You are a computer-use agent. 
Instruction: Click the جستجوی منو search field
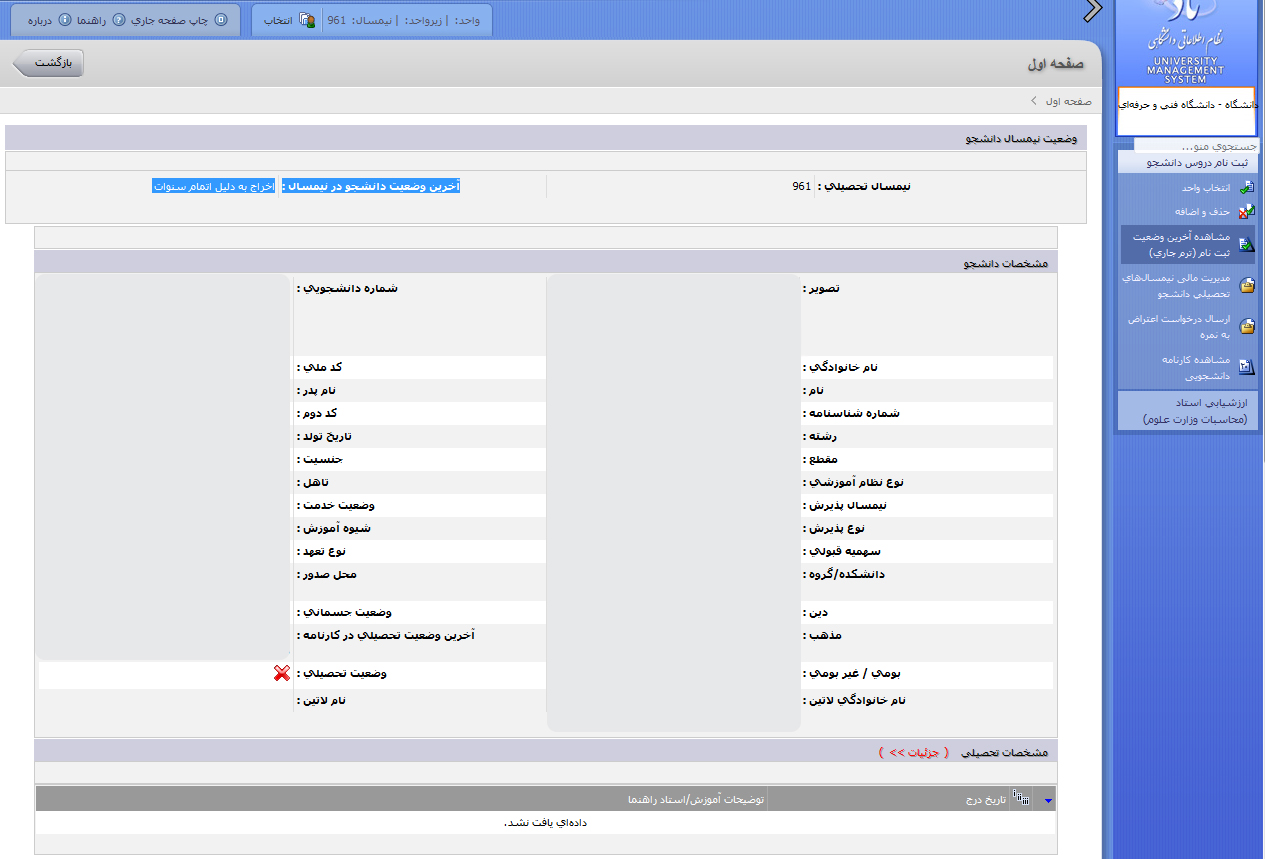[1190, 146]
